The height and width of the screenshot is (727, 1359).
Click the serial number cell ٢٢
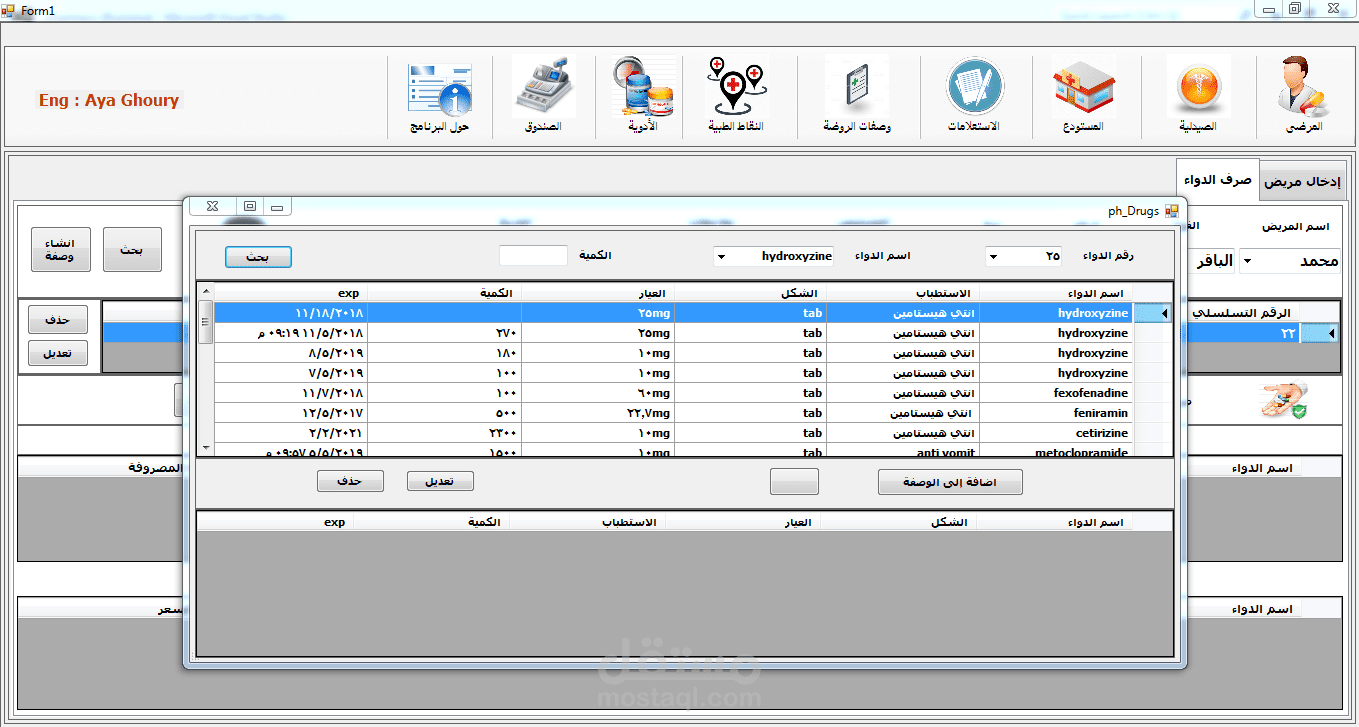[1243, 334]
